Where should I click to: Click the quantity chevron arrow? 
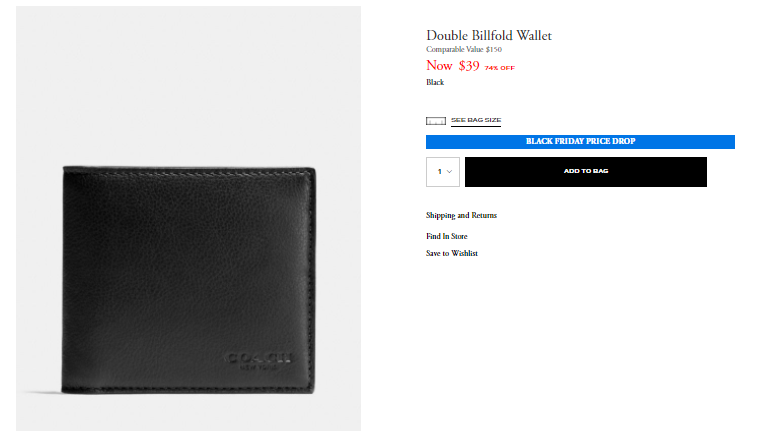[x=450, y=172]
